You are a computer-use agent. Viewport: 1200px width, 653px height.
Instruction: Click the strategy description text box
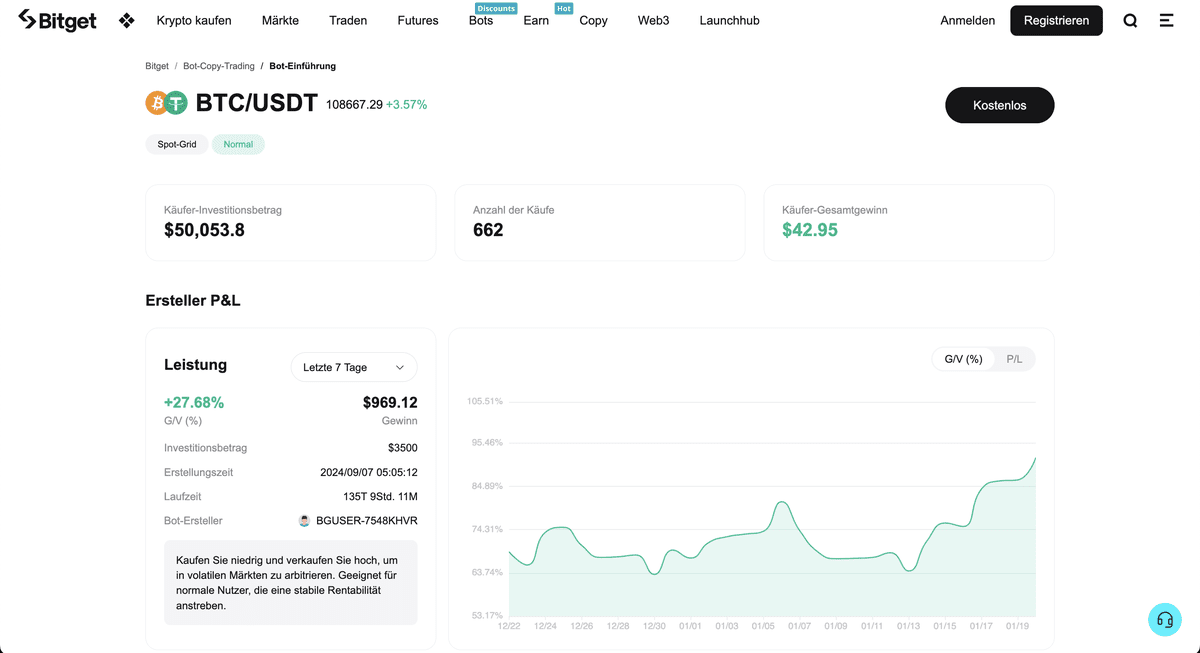tap(291, 583)
